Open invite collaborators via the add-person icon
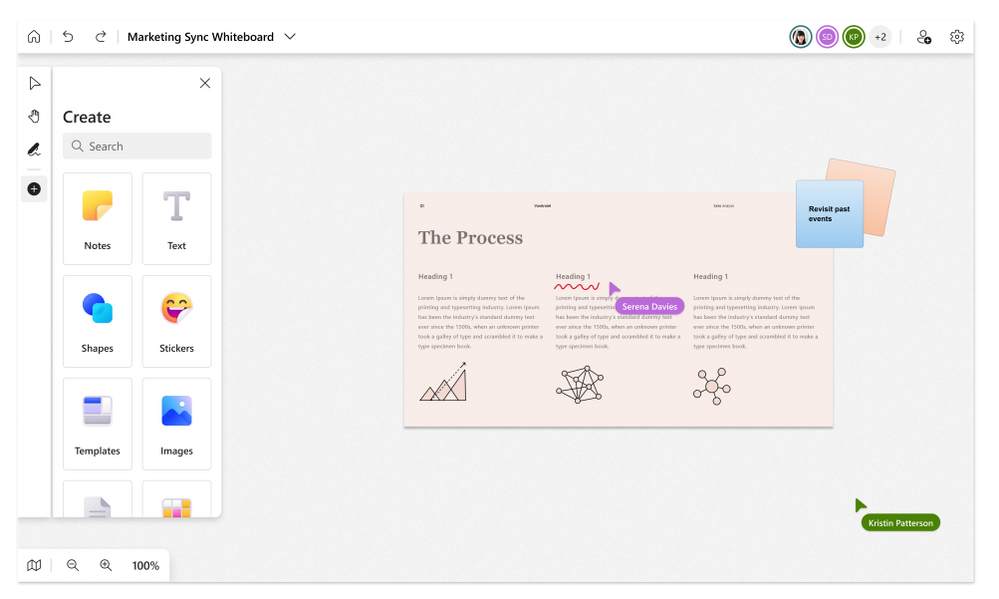Image resolution: width=999 pixels, height=599 pixels. pyautogui.click(x=923, y=36)
